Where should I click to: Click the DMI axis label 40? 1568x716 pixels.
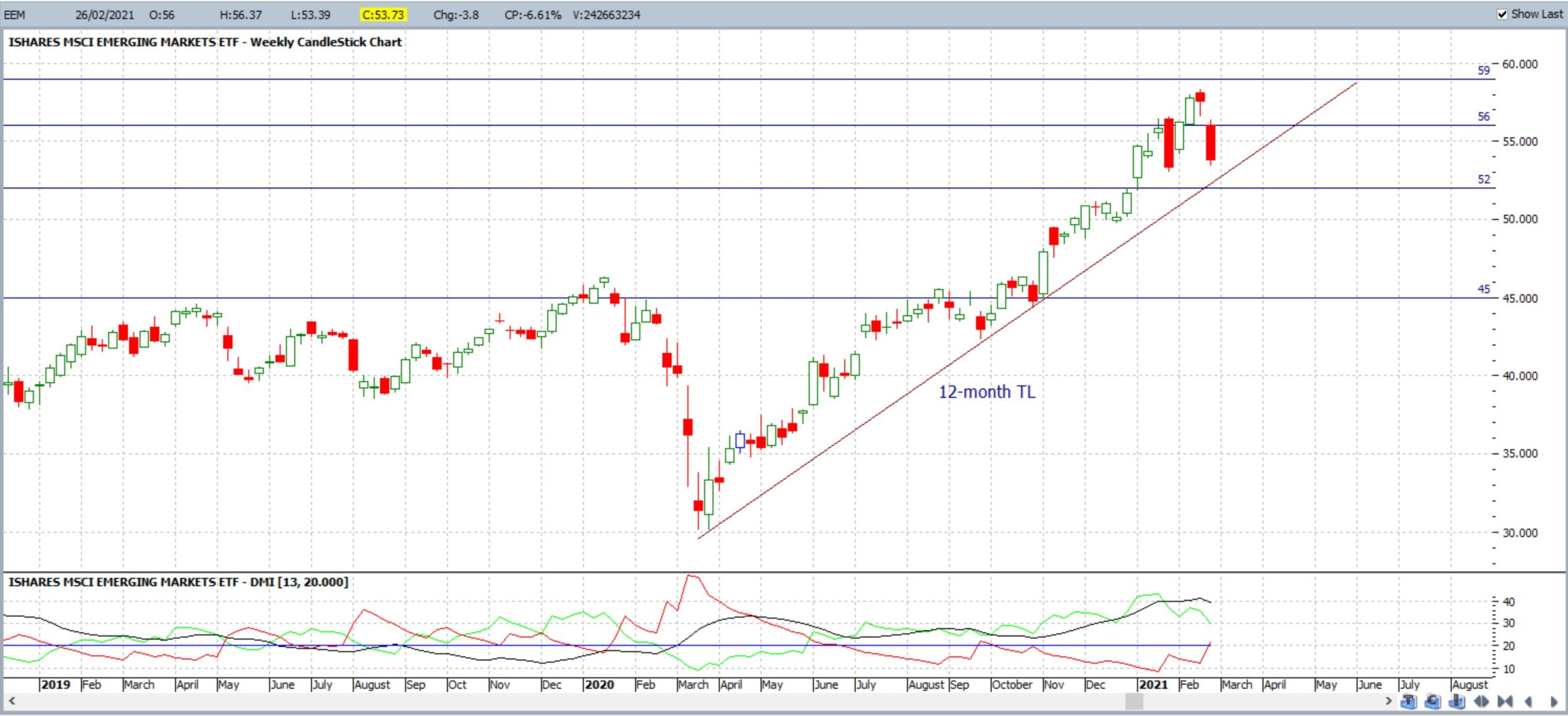(1509, 602)
